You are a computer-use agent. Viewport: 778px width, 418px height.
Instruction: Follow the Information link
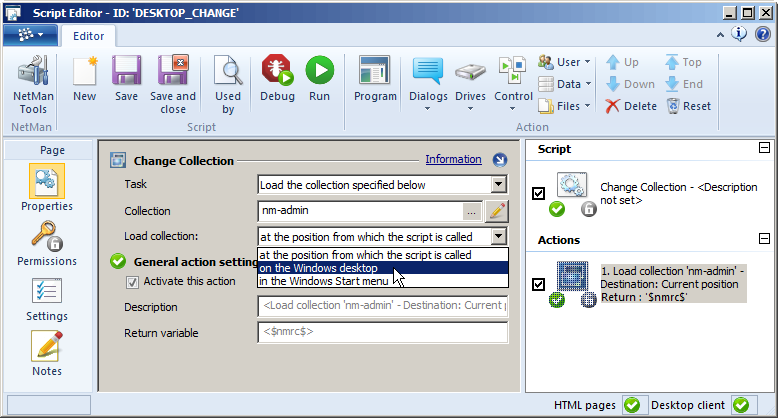(454, 159)
